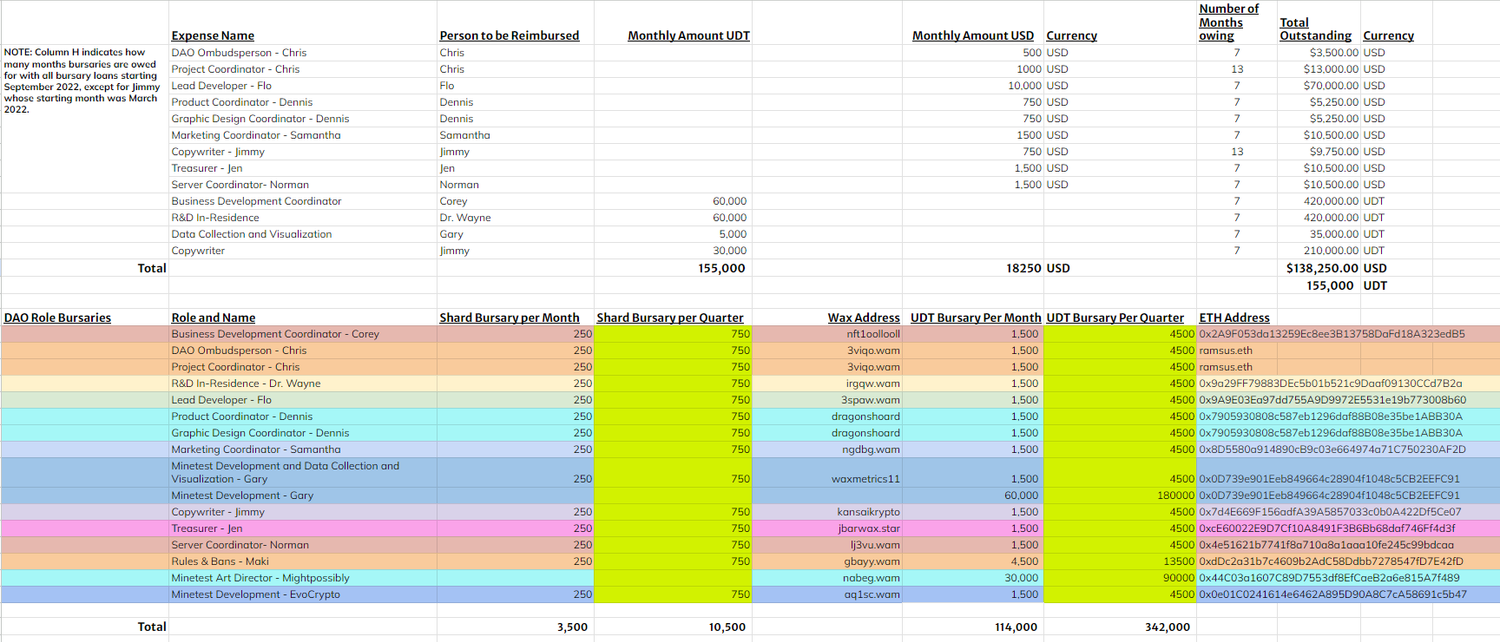Click the NOTE cell about Column H
Screen dimensions: 1500x642
[81, 81]
